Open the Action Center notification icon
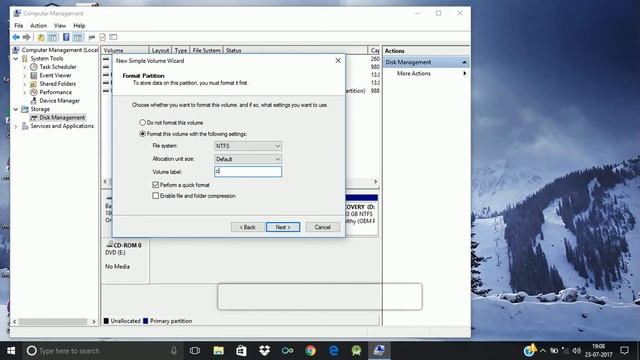The height and width of the screenshot is (360, 640). coord(624,350)
